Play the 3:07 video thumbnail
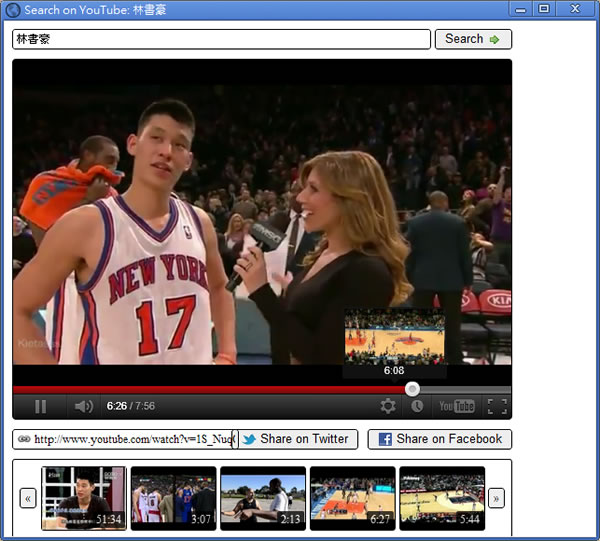 [x=173, y=497]
